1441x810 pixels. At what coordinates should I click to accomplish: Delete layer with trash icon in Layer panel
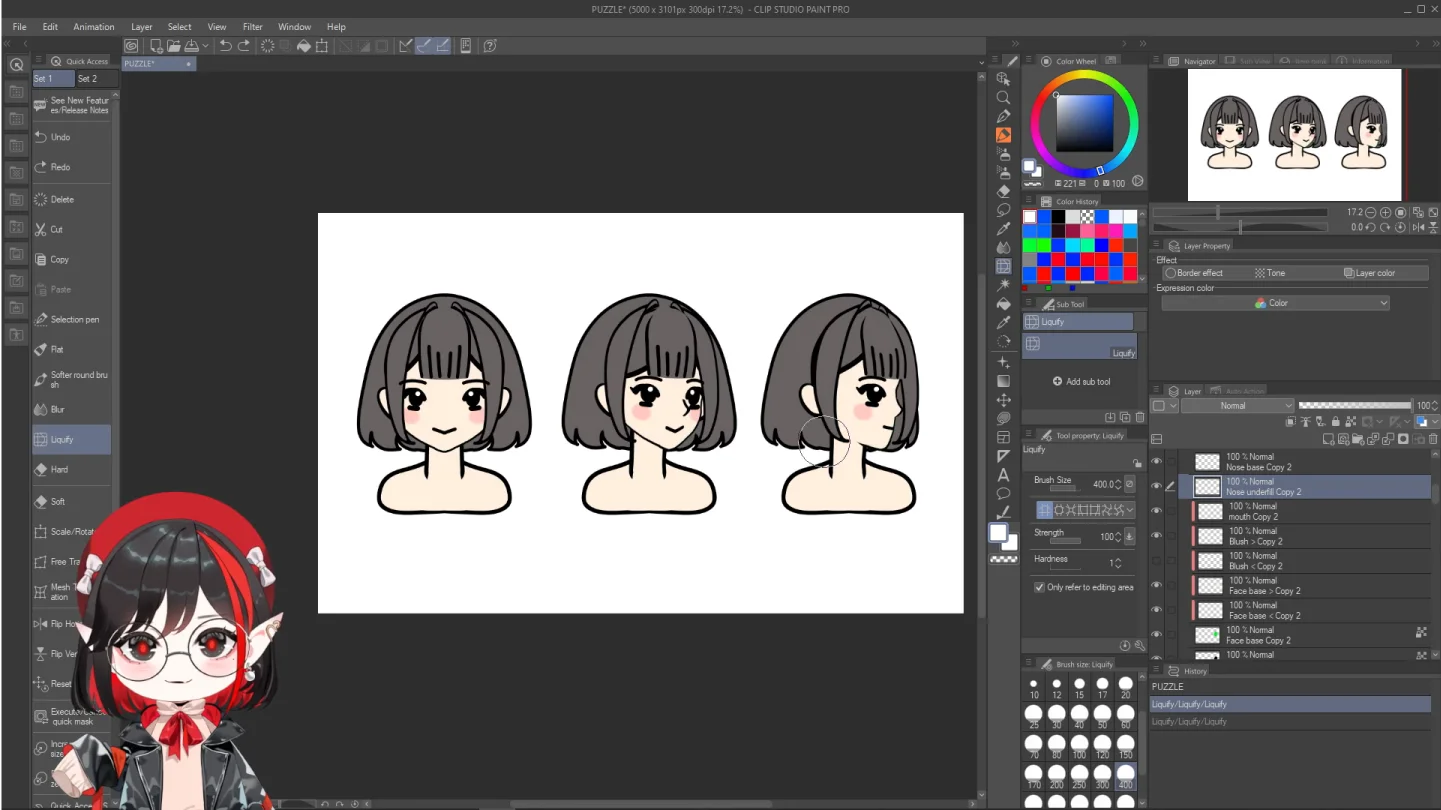(1434, 439)
